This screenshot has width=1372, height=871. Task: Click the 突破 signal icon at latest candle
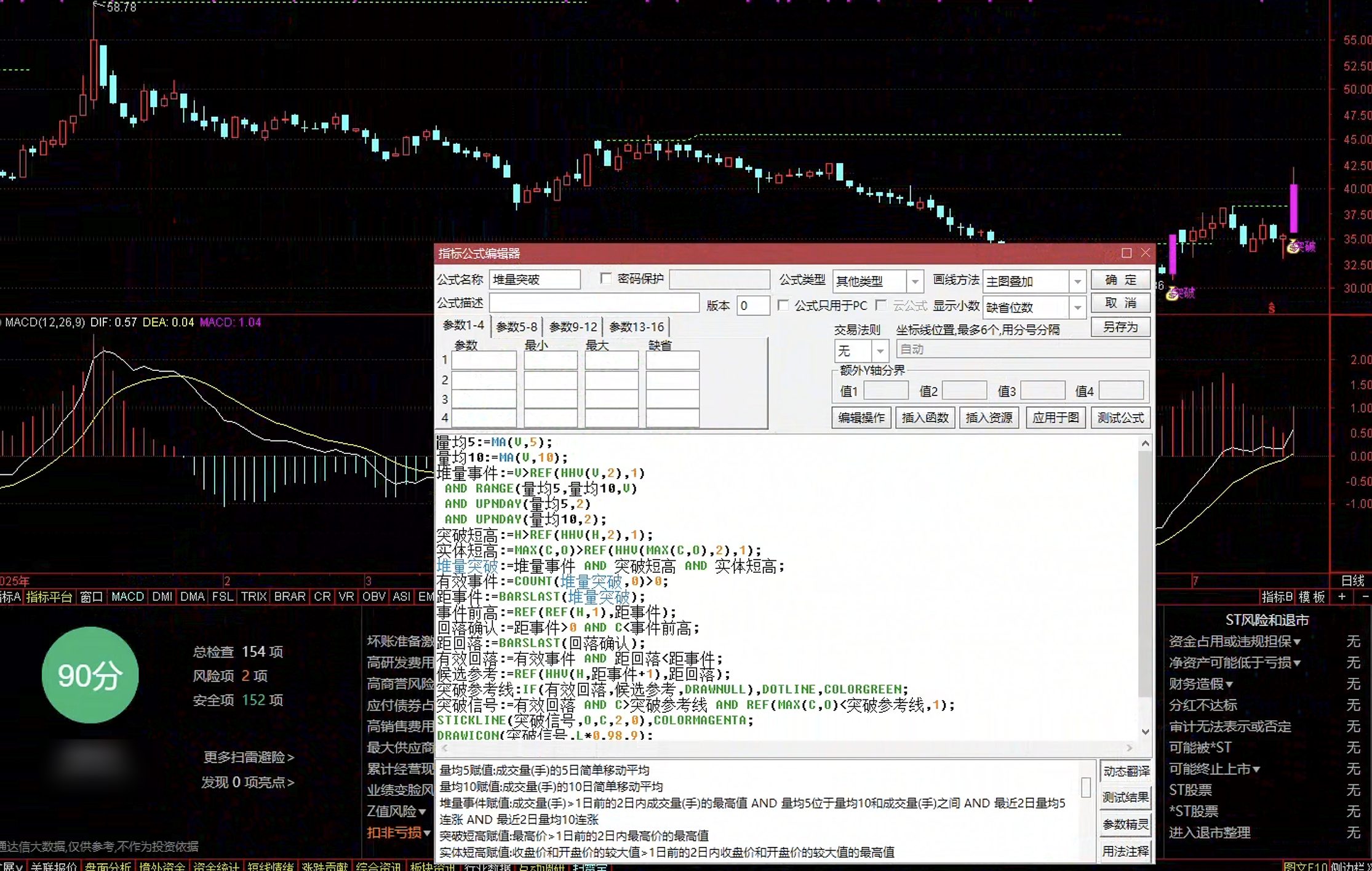pyautogui.click(x=1293, y=247)
